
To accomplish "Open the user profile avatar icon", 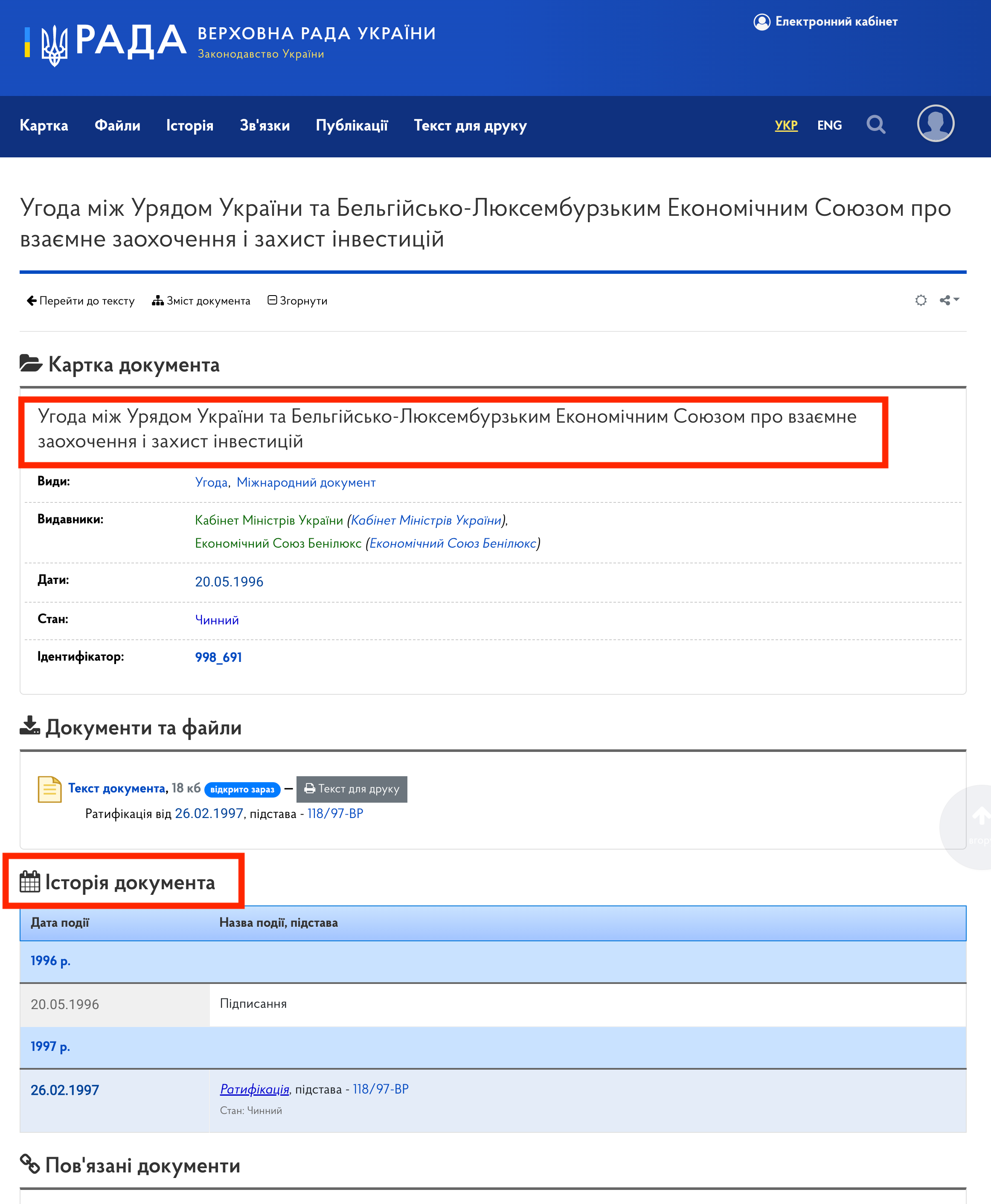I will 935,123.
